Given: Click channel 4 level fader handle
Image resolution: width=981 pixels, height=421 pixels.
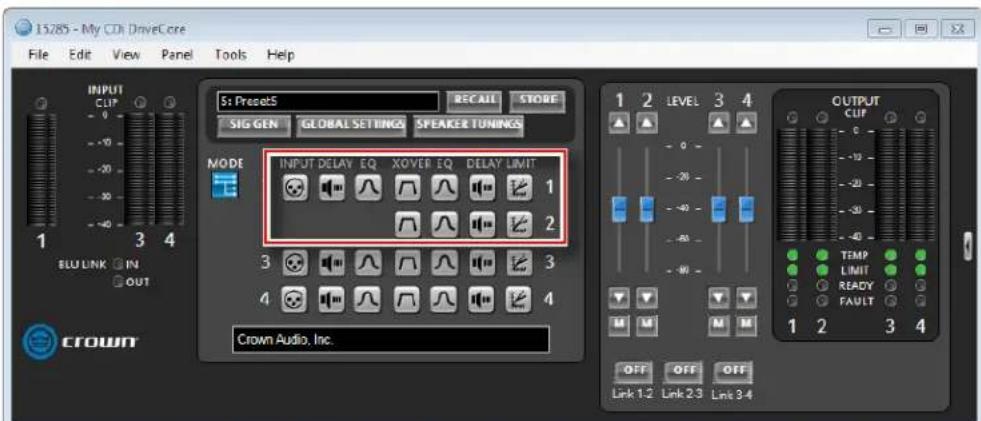Looking at the screenshot, I should click(x=745, y=210).
